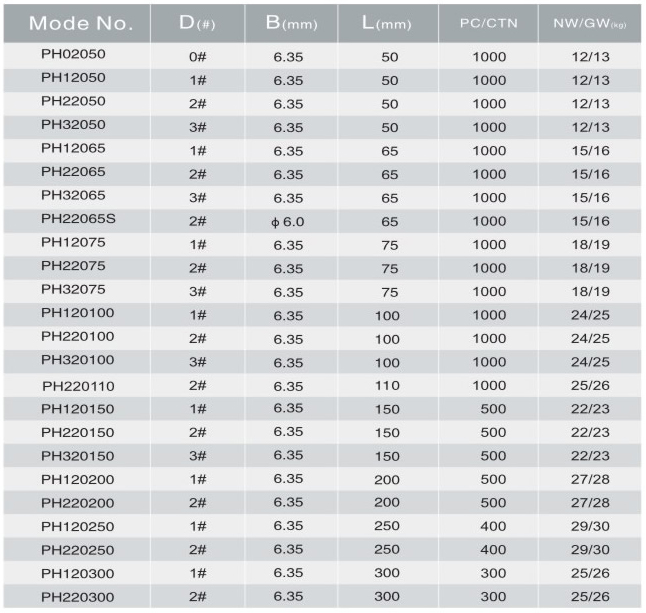Select the PH120200 model cell
Image resolution: width=646 pixels, height=613 pixels.
pos(78,479)
